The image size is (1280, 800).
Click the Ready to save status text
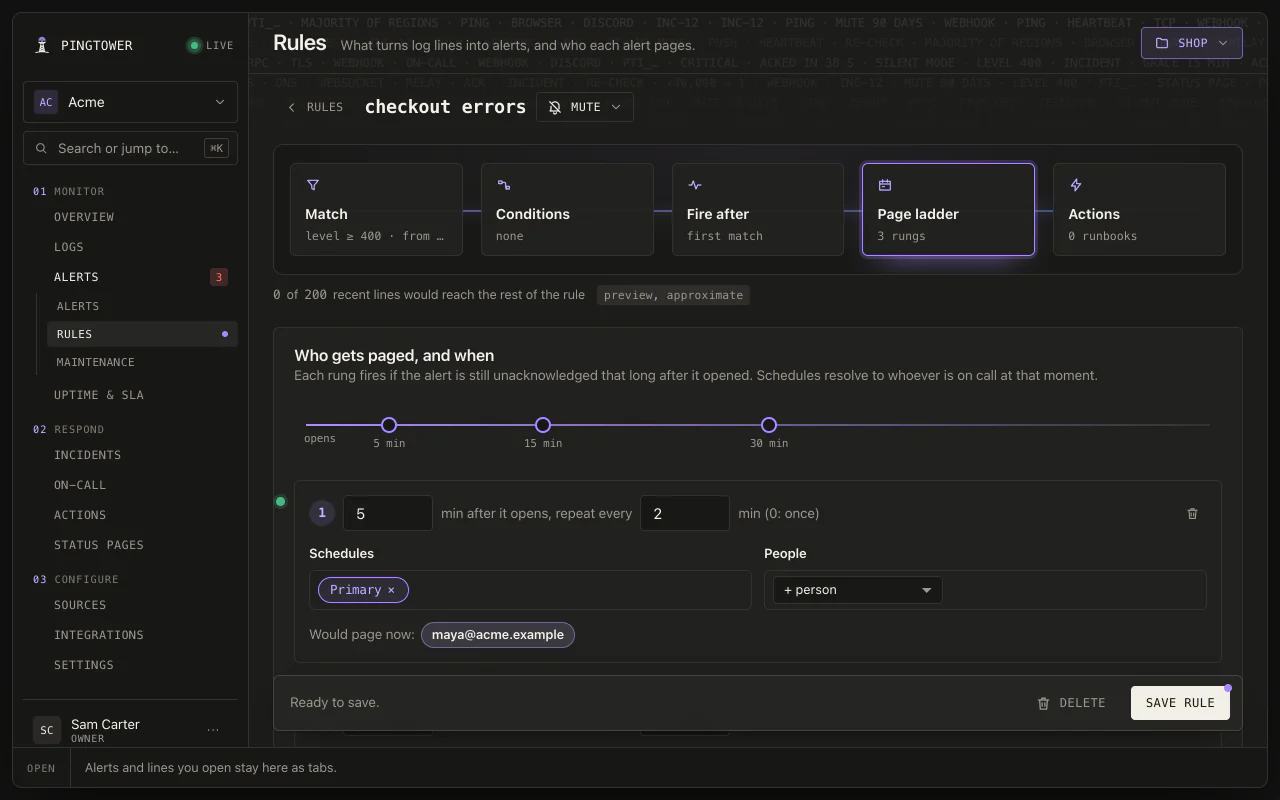(335, 703)
